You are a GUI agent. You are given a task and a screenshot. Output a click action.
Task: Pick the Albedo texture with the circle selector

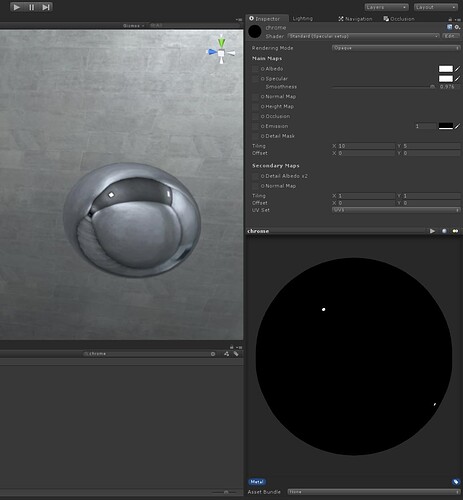[x=263, y=69]
